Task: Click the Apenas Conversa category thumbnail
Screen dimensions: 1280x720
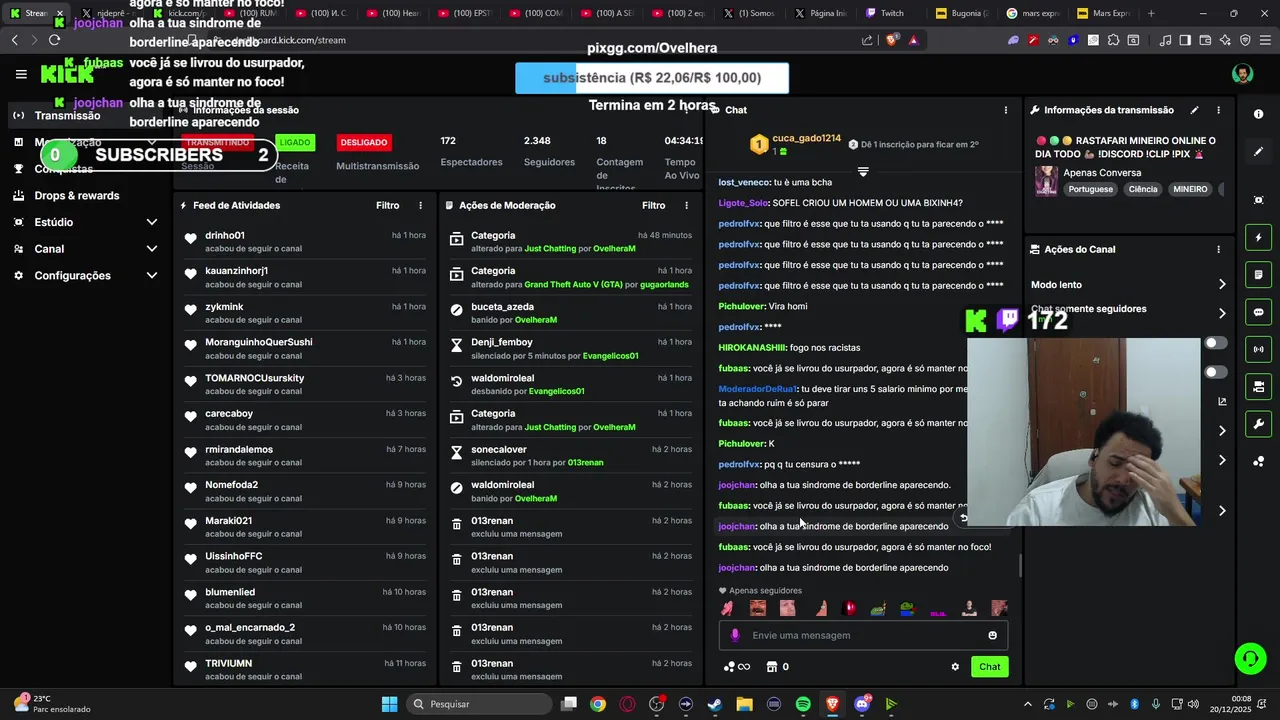Action: click(1046, 181)
